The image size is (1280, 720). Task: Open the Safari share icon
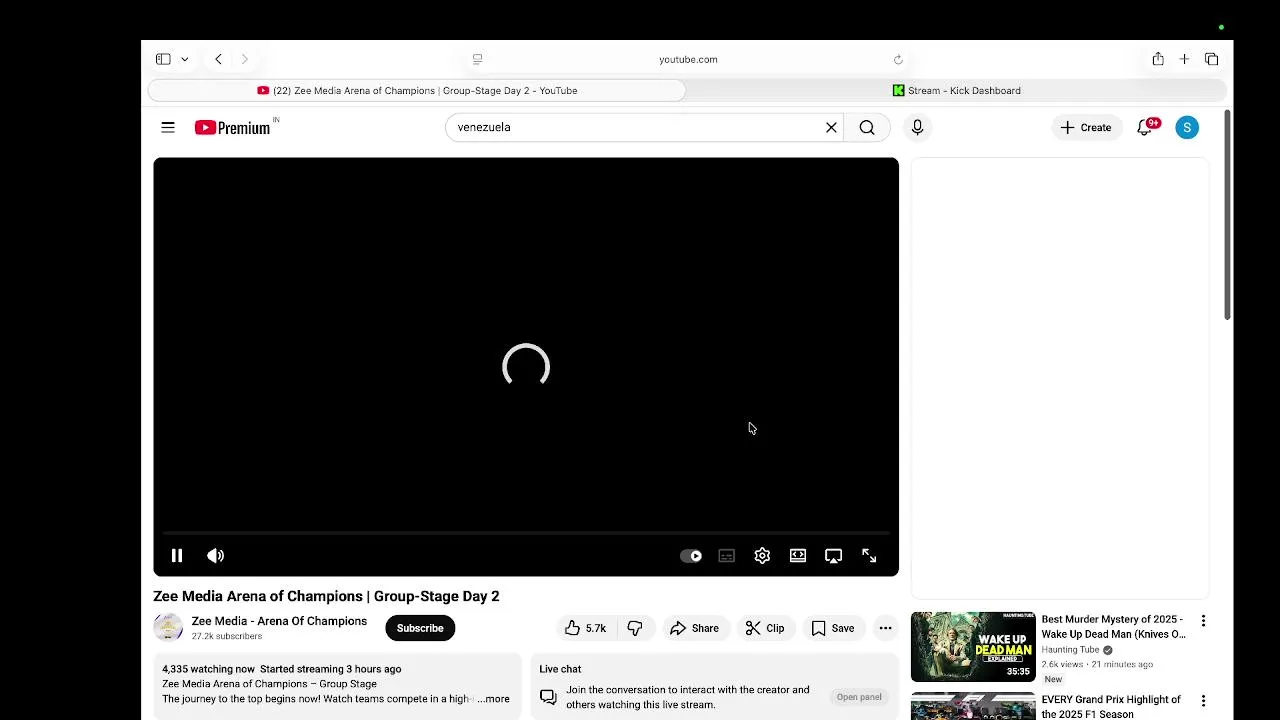click(x=1158, y=59)
